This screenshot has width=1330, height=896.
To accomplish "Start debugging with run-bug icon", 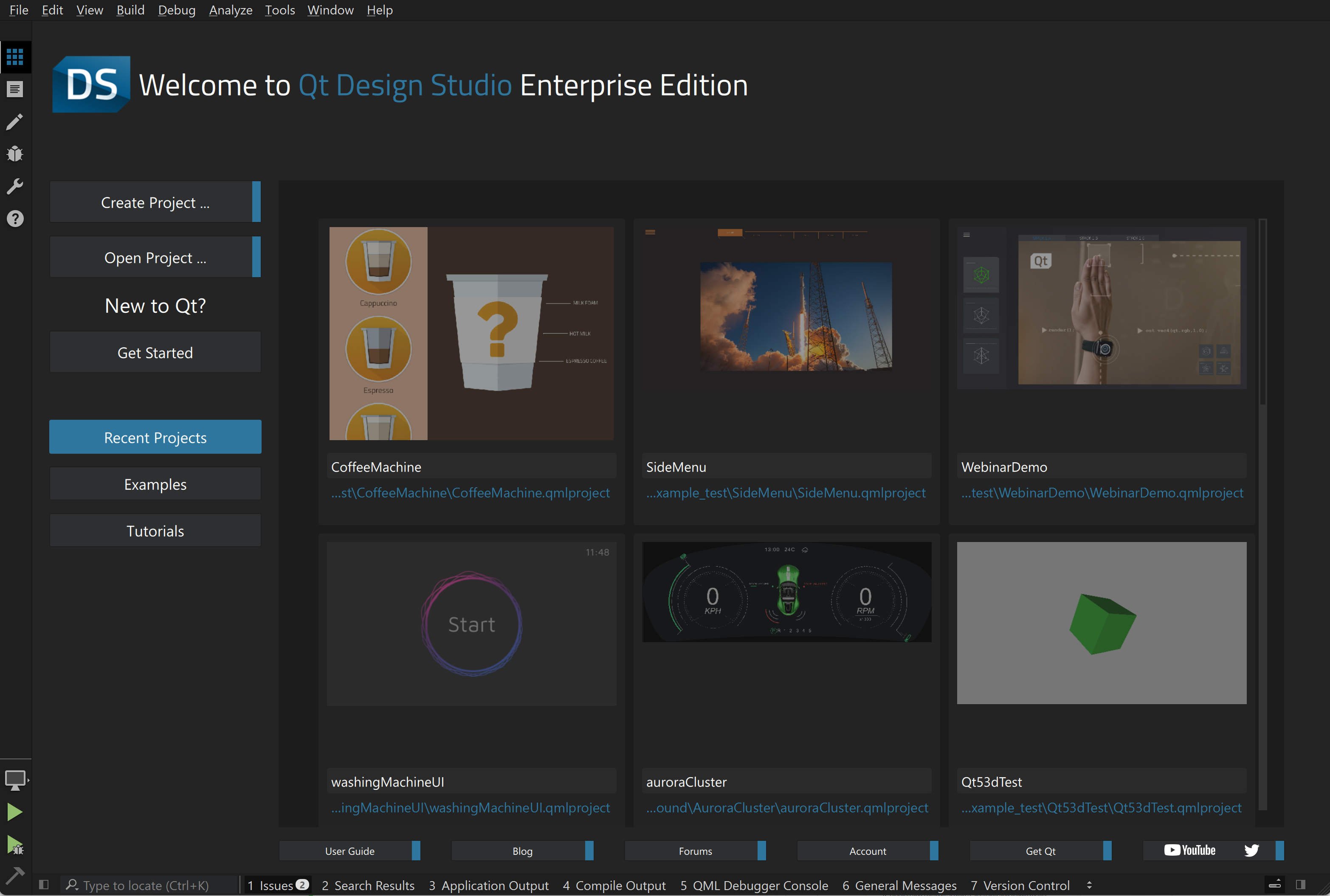I will point(15,845).
